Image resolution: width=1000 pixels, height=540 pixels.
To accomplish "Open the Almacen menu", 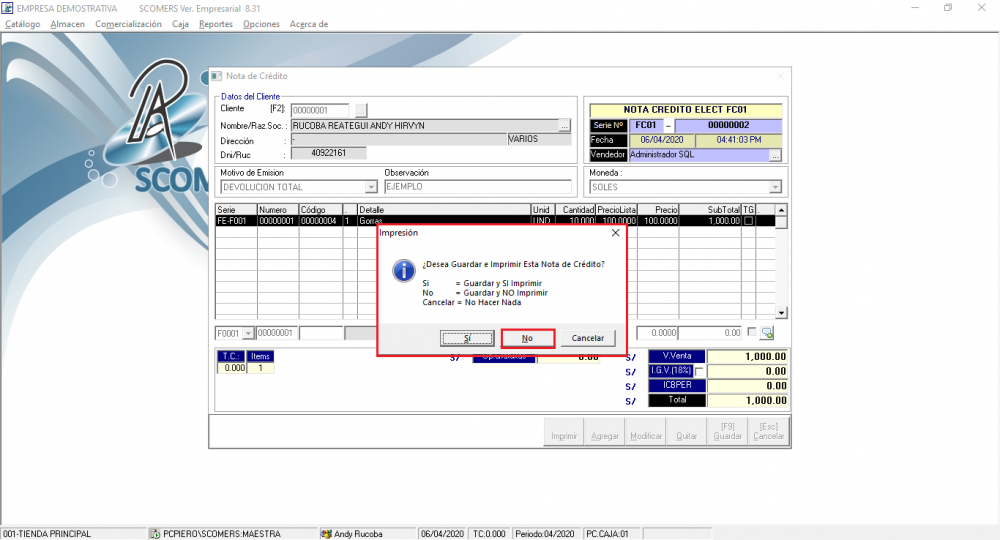I will [x=68, y=24].
